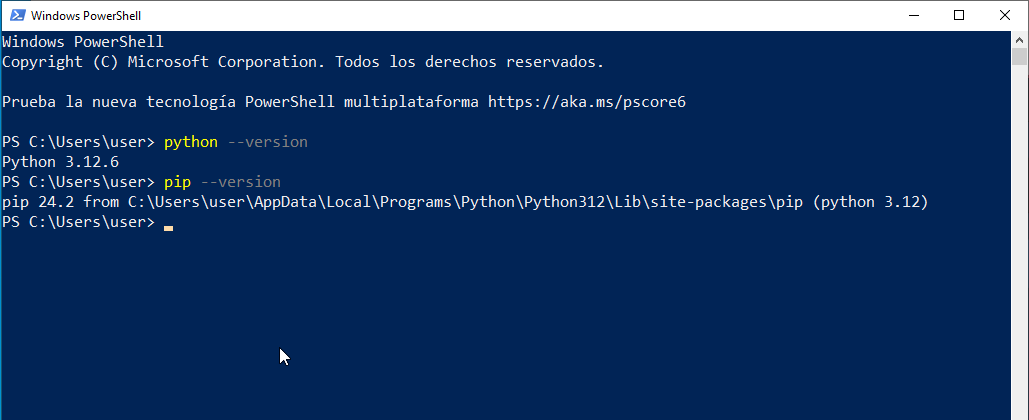Screen dimensions: 1029x420
Task: Click the scrollbar up arrow
Action: pyautogui.click(x=1019, y=38)
